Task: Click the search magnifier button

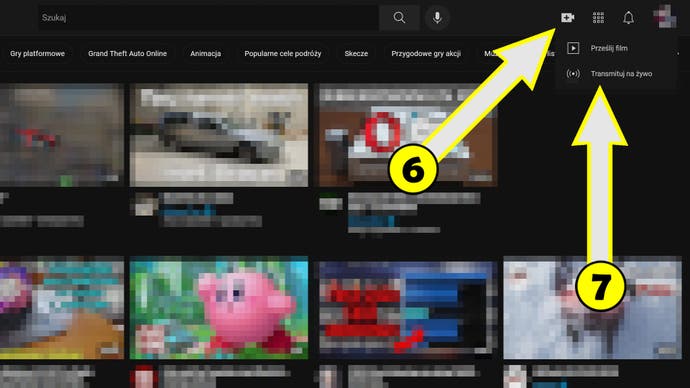Action: click(x=399, y=18)
